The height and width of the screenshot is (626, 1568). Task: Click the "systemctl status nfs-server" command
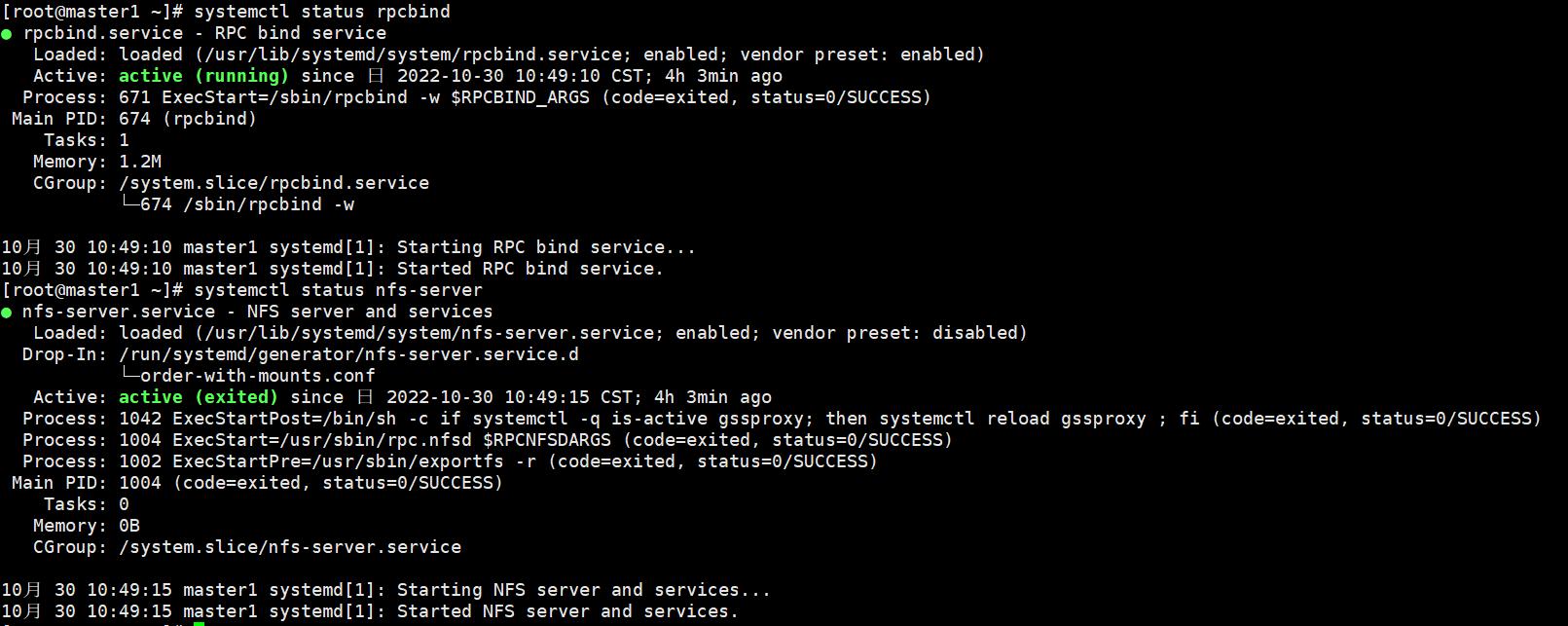(338, 290)
